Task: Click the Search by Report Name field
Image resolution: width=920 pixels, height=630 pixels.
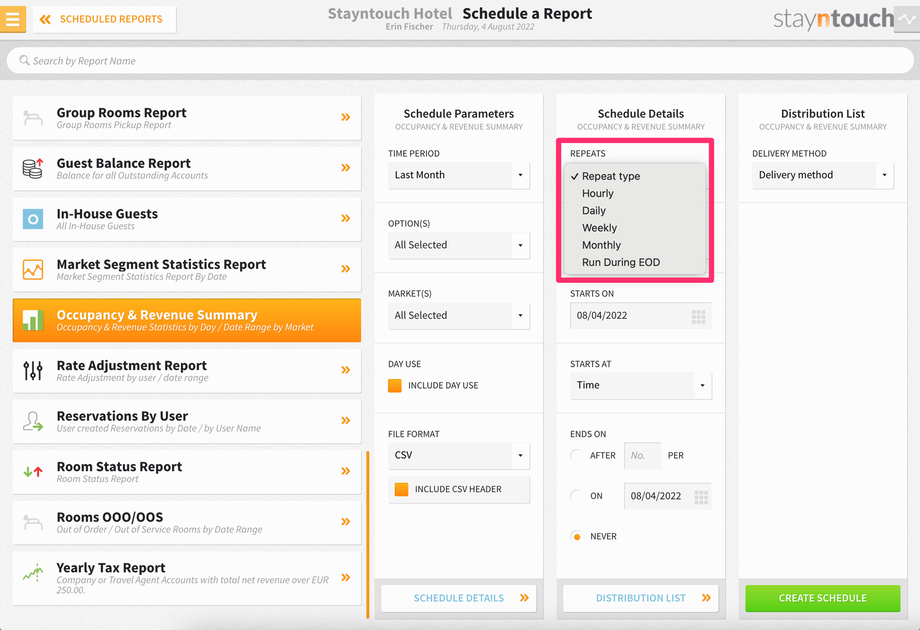Action: point(460,60)
